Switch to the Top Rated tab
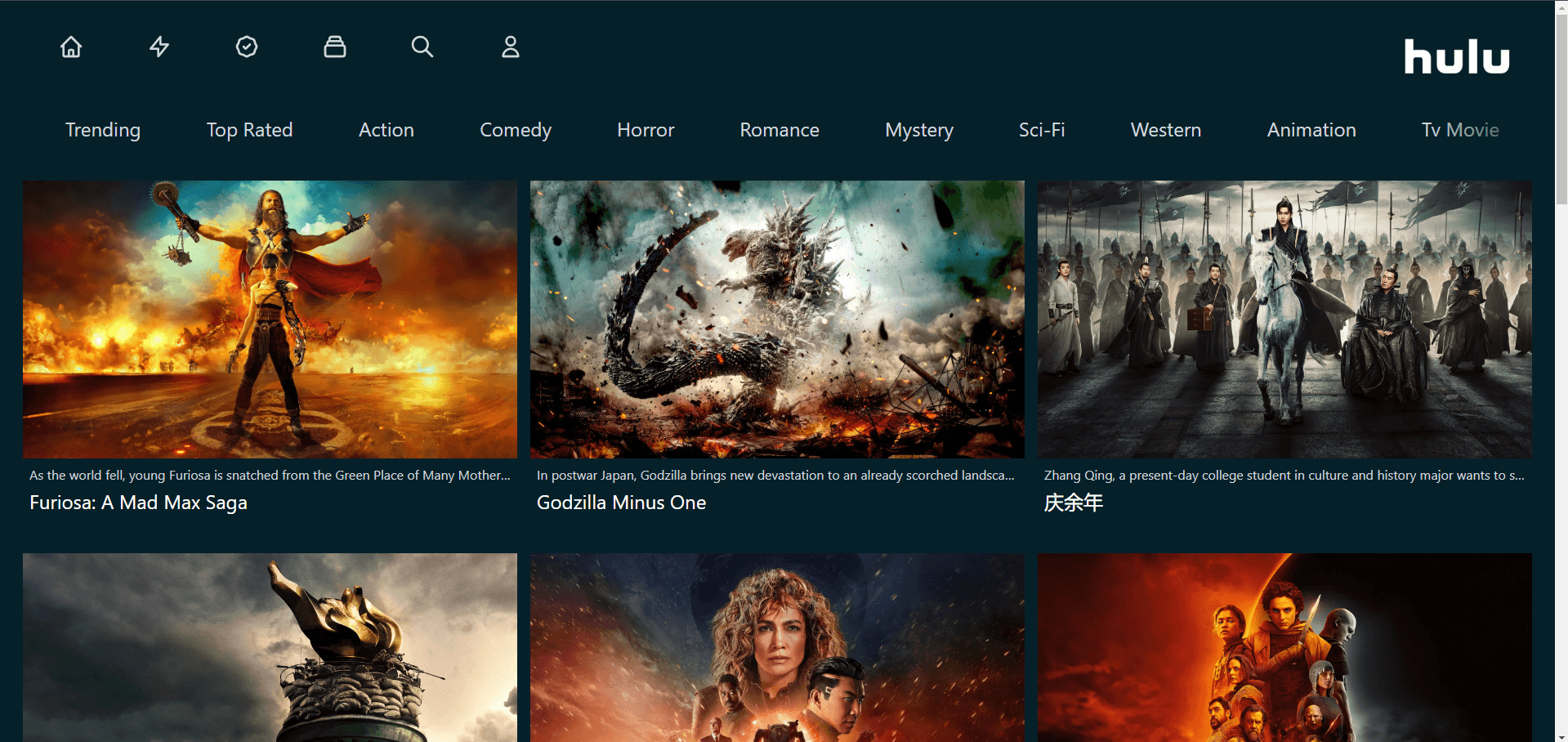This screenshot has width=1568, height=742. (249, 130)
